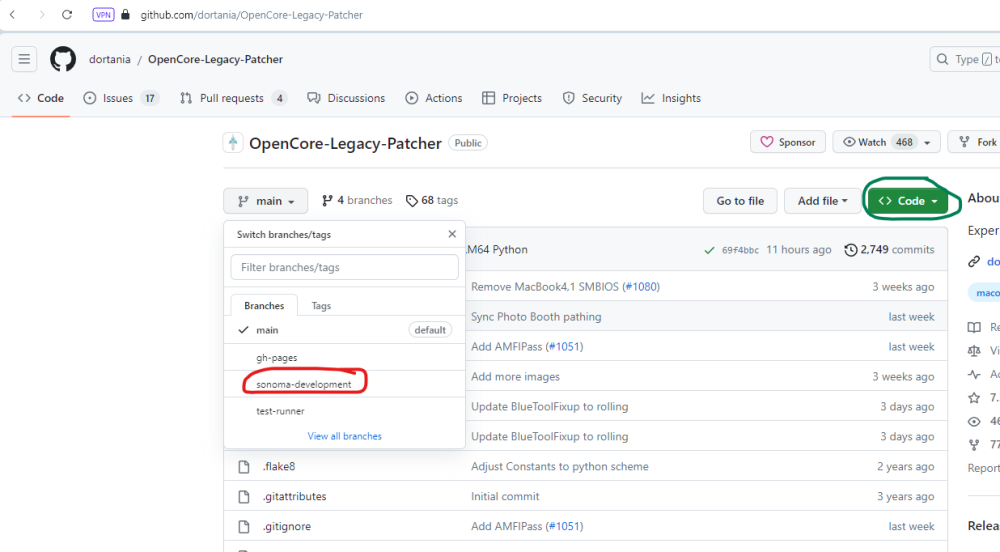The height and width of the screenshot is (552, 1000).
Task: Reload the page with the refresh icon
Action: 67,15
